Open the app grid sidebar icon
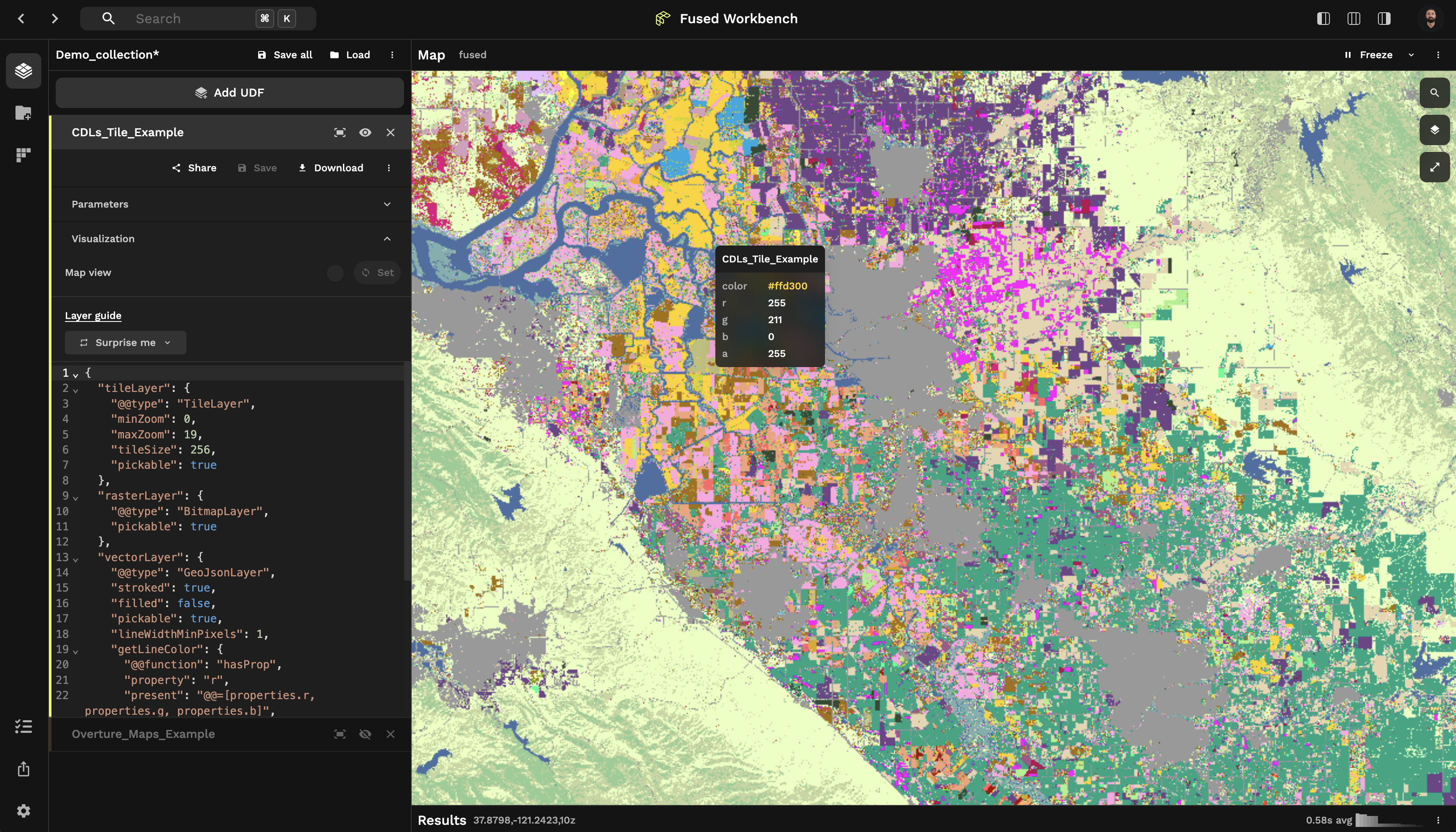The image size is (1456, 832). pos(24,155)
